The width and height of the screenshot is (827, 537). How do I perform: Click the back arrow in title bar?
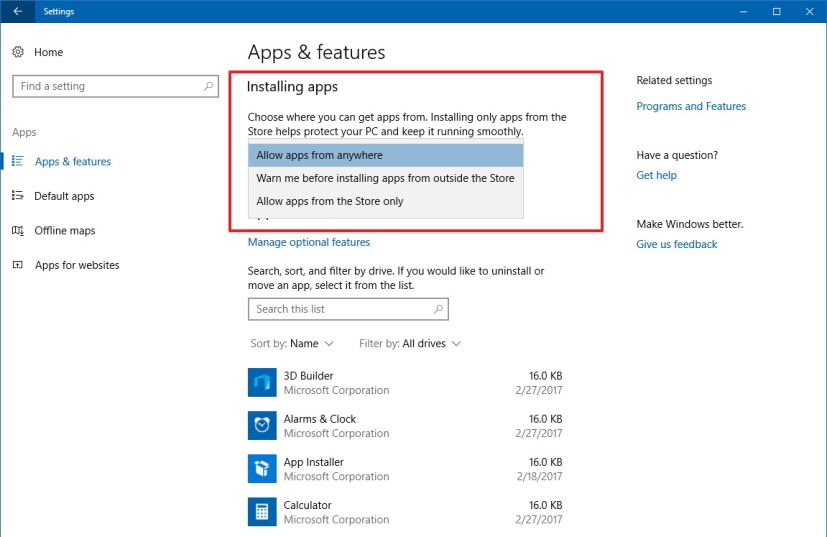[17, 11]
